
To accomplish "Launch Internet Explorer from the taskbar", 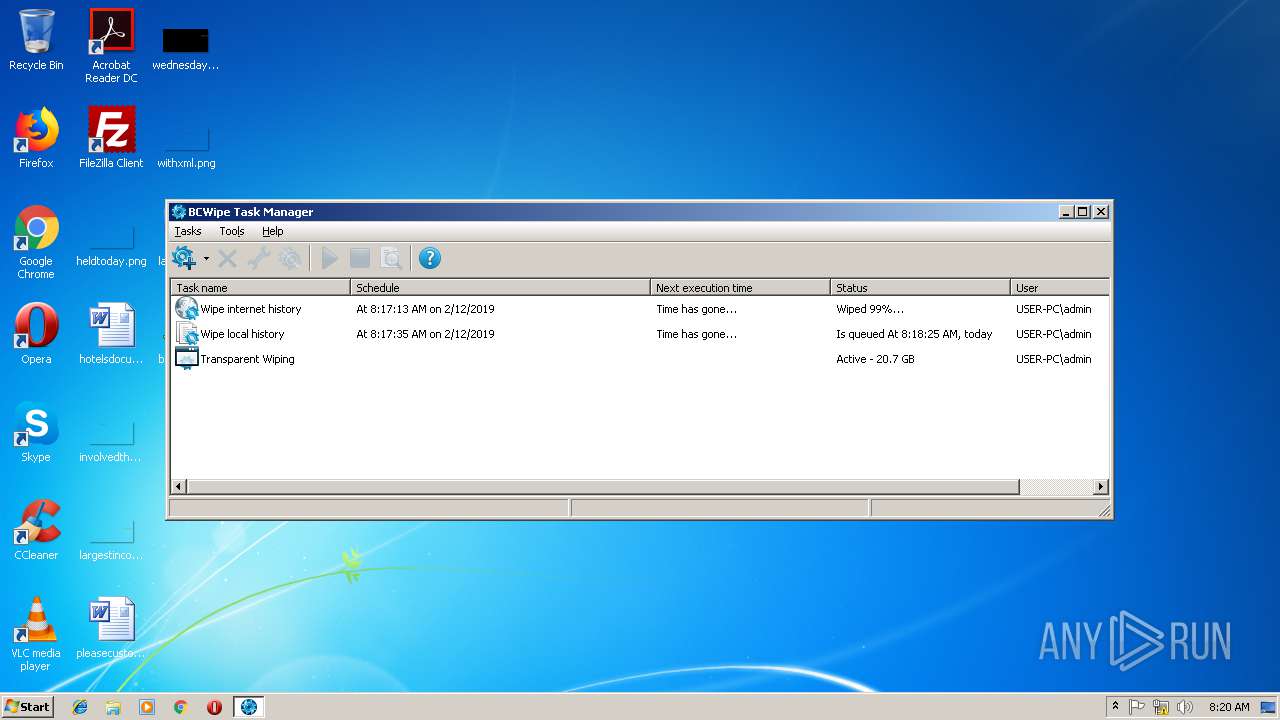I will (x=80, y=707).
